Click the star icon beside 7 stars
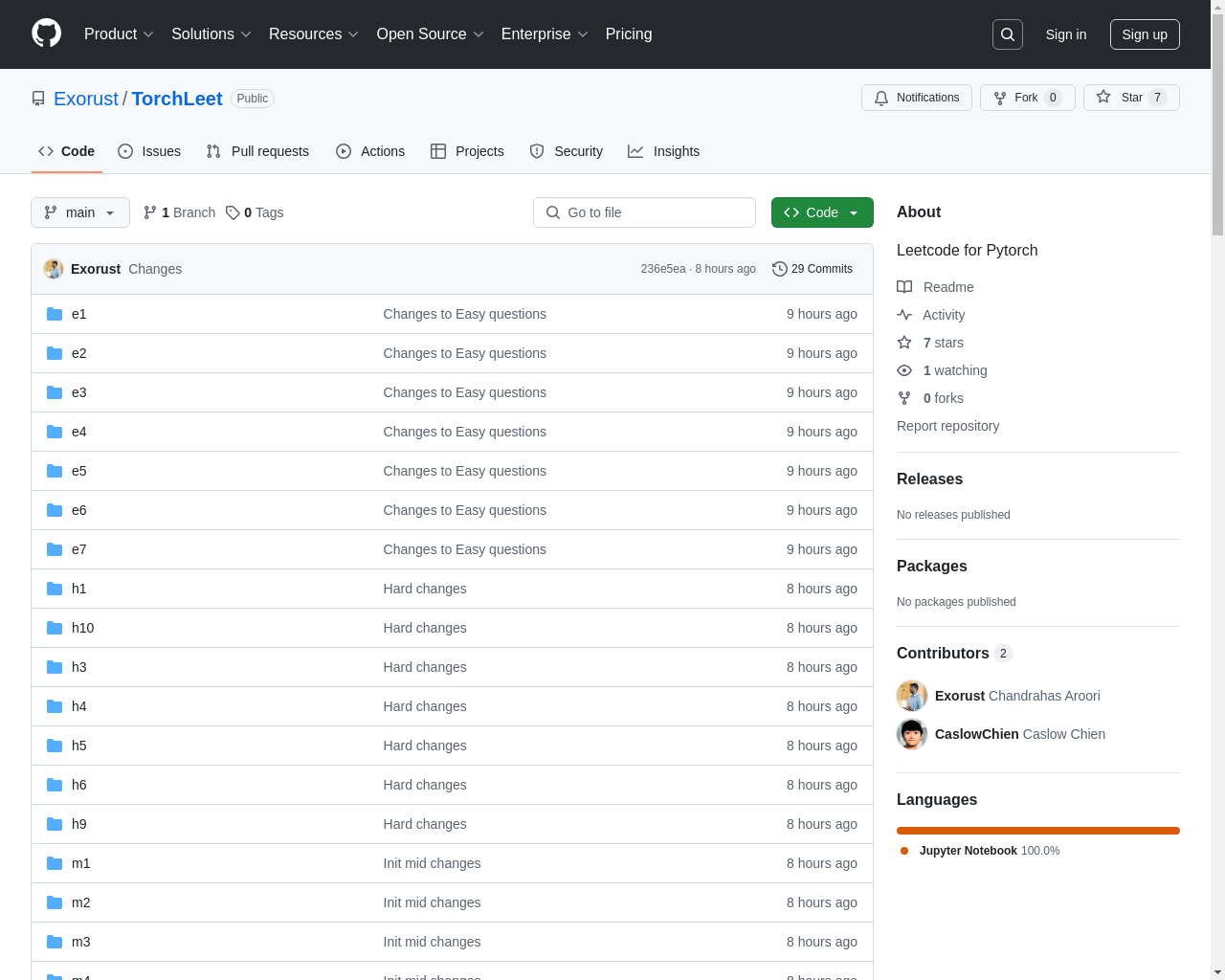 pyautogui.click(x=904, y=343)
